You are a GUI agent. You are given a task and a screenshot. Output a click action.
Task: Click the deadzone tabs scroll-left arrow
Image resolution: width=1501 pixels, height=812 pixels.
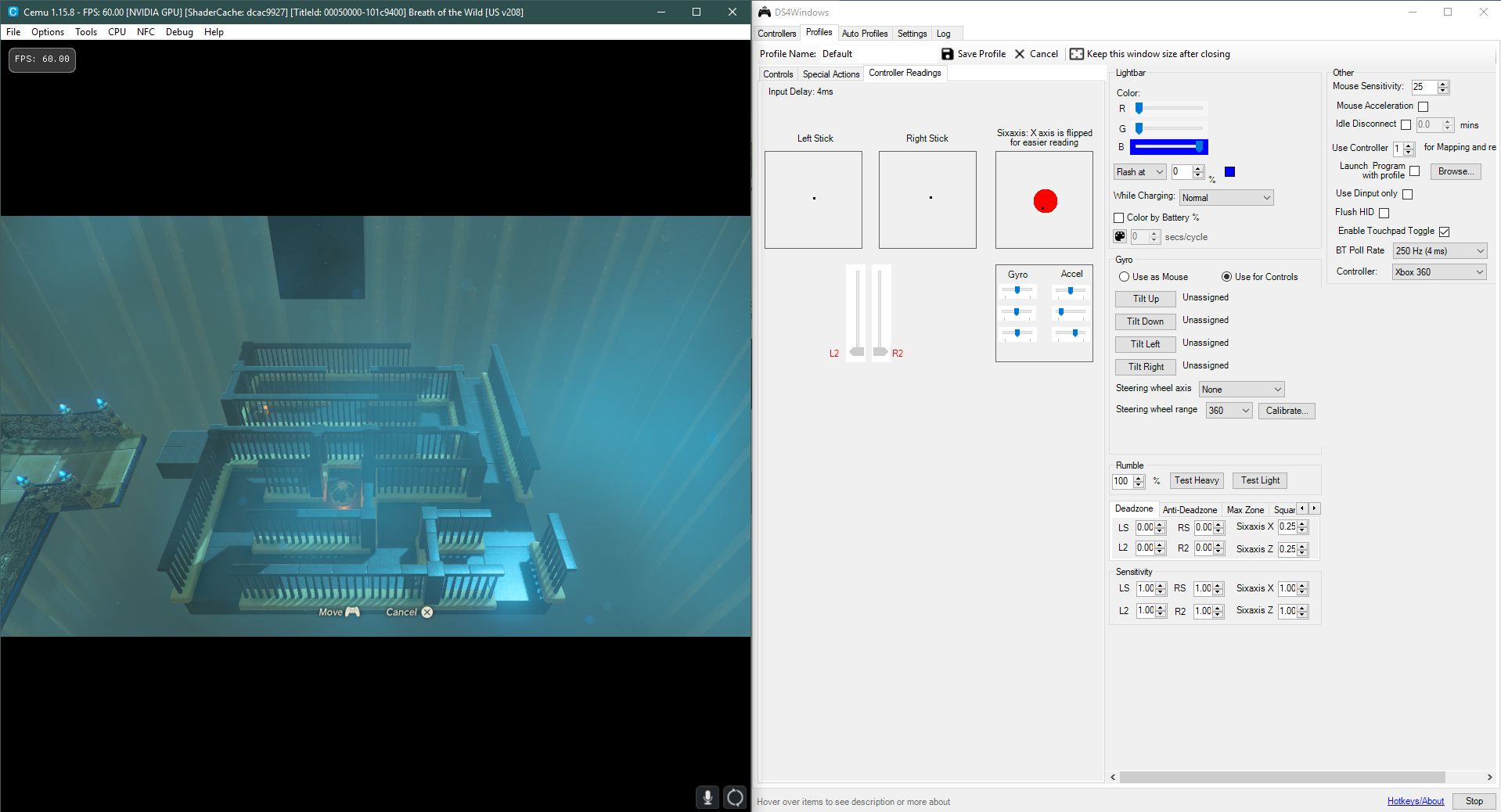pyautogui.click(x=1302, y=508)
